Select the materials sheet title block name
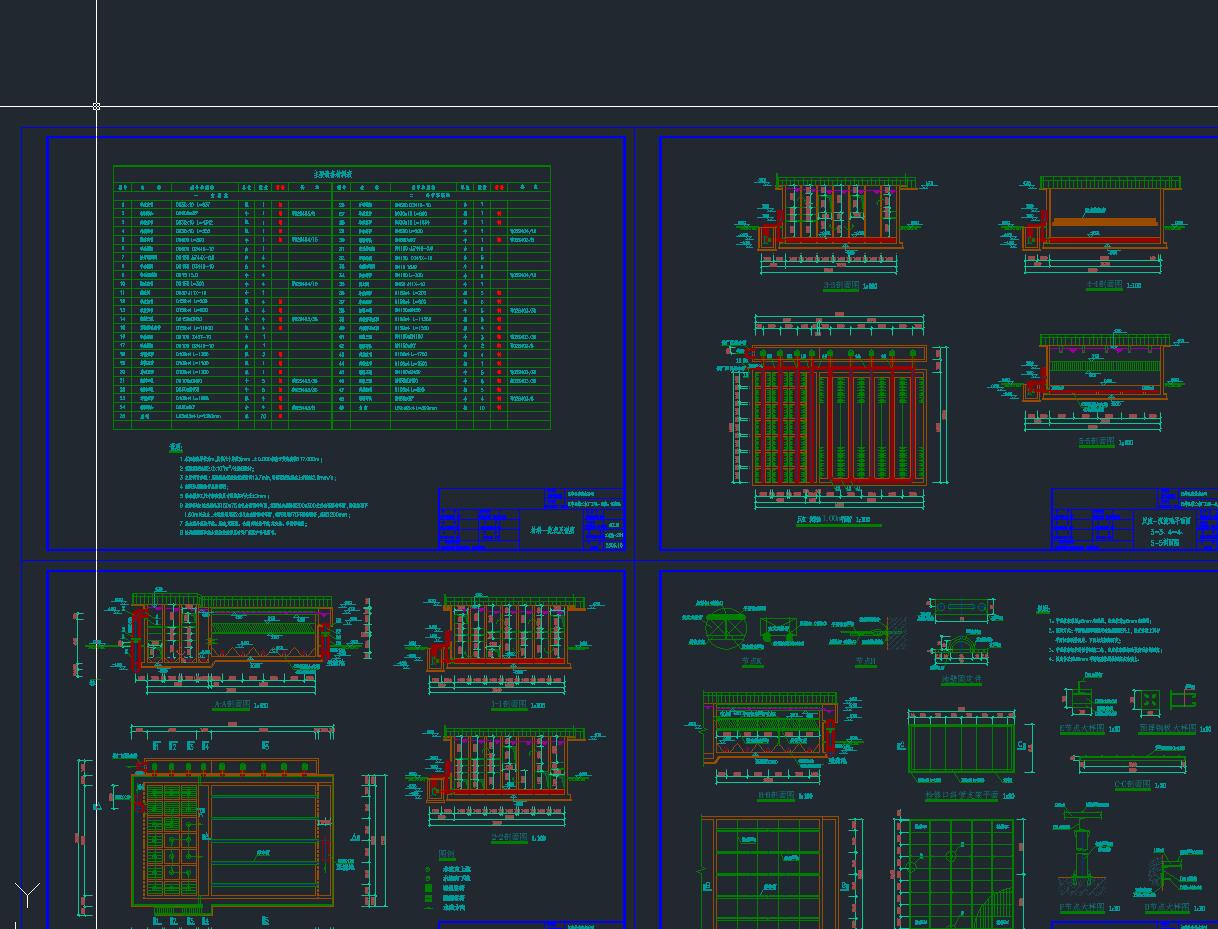This screenshot has height=929, width=1218. pyautogui.click(x=552, y=531)
